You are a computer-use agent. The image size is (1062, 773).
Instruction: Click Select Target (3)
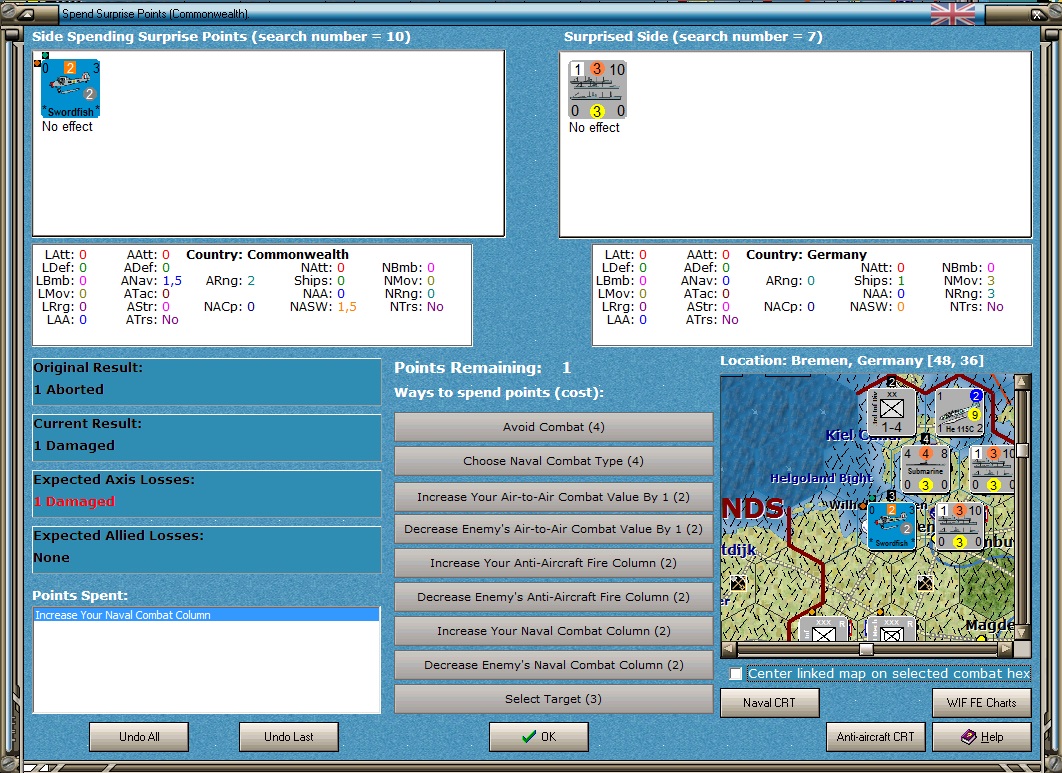coord(553,698)
